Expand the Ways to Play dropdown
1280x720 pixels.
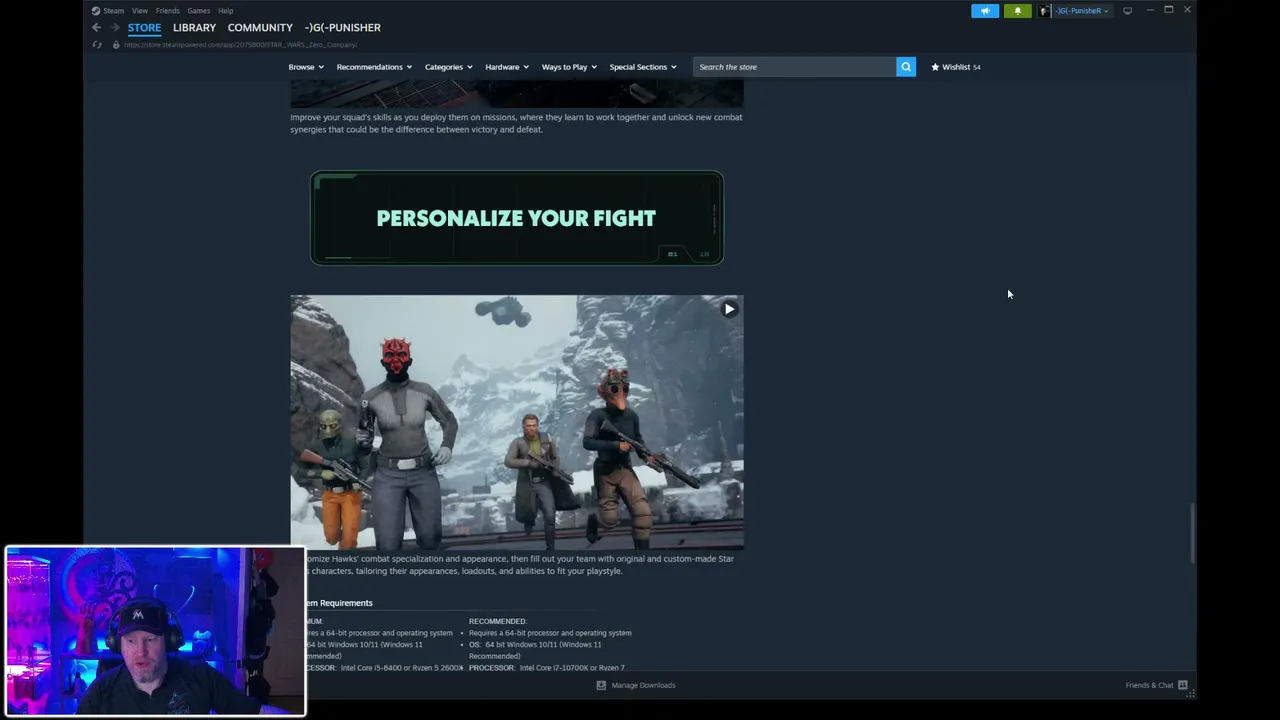[569, 67]
